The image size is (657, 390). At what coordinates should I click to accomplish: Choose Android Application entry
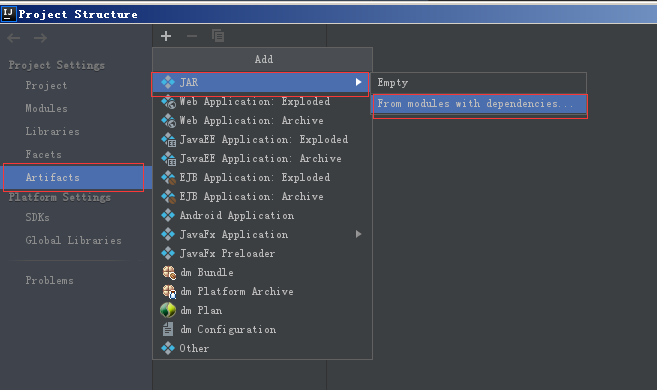pyautogui.click(x=262, y=215)
